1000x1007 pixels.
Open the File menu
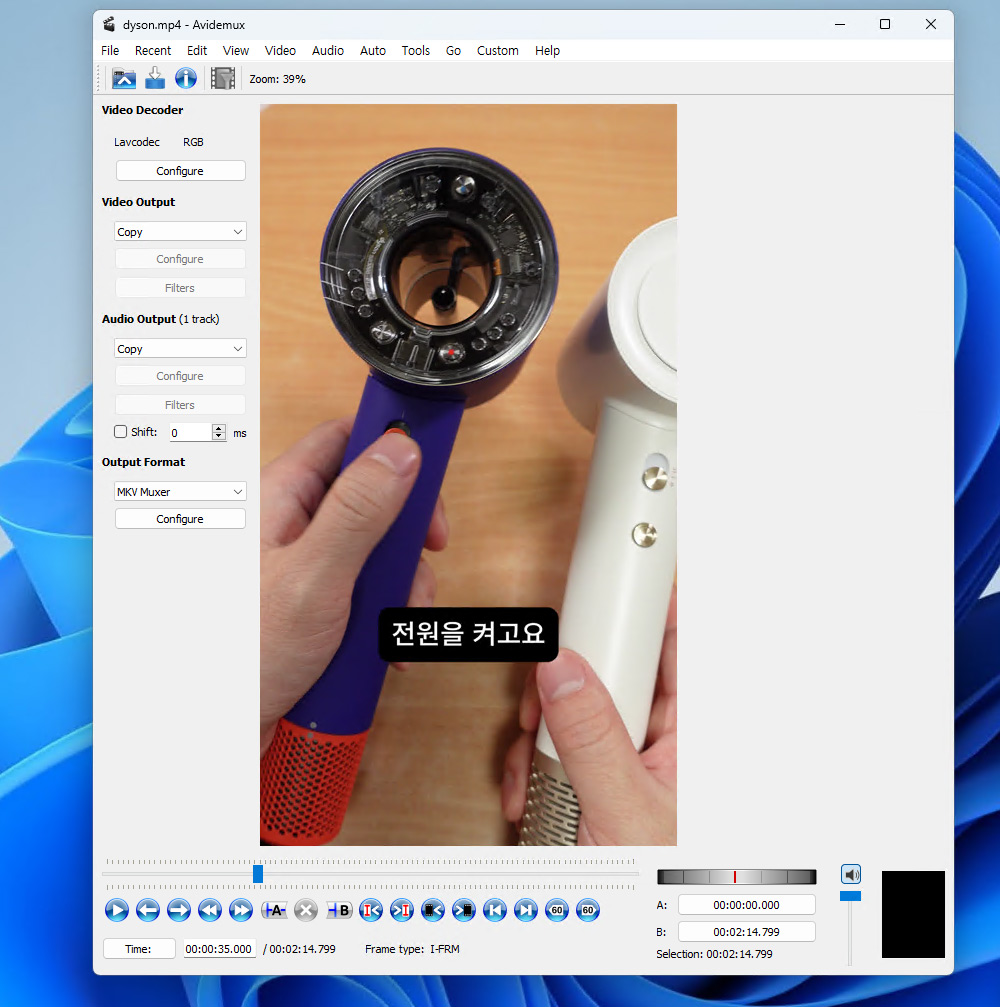(x=110, y=50)
